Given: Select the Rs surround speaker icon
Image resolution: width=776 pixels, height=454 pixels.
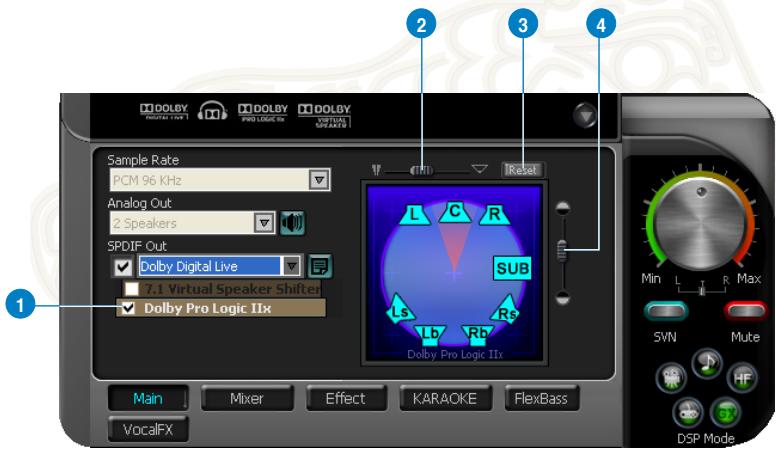Looking at the screenshot, I should (x=506, y=311).
